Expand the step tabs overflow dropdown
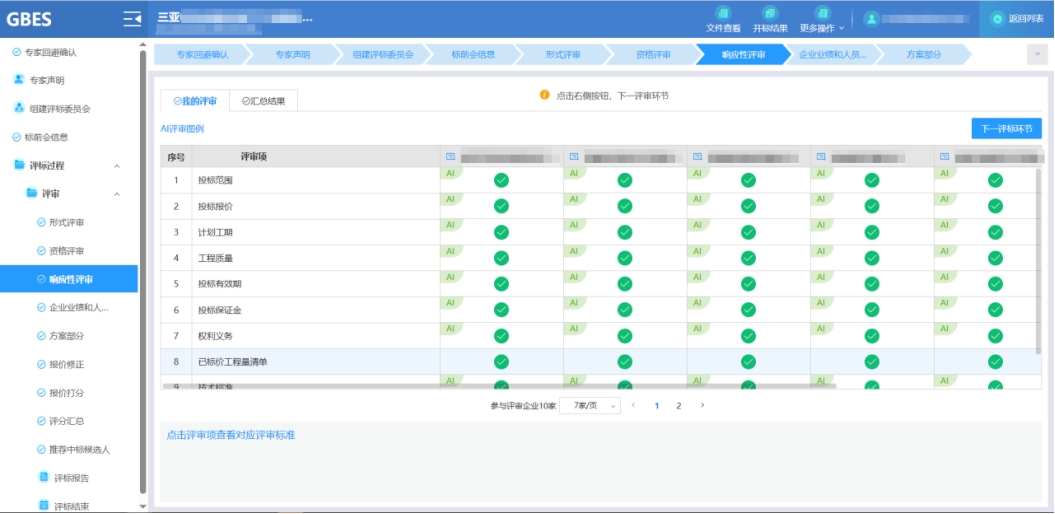The height and width of the screenshot is (514, 1055). coord(1037,54)
